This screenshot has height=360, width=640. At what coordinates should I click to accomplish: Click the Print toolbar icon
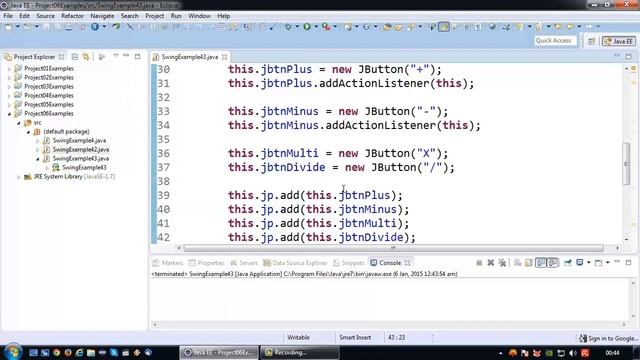69,27
